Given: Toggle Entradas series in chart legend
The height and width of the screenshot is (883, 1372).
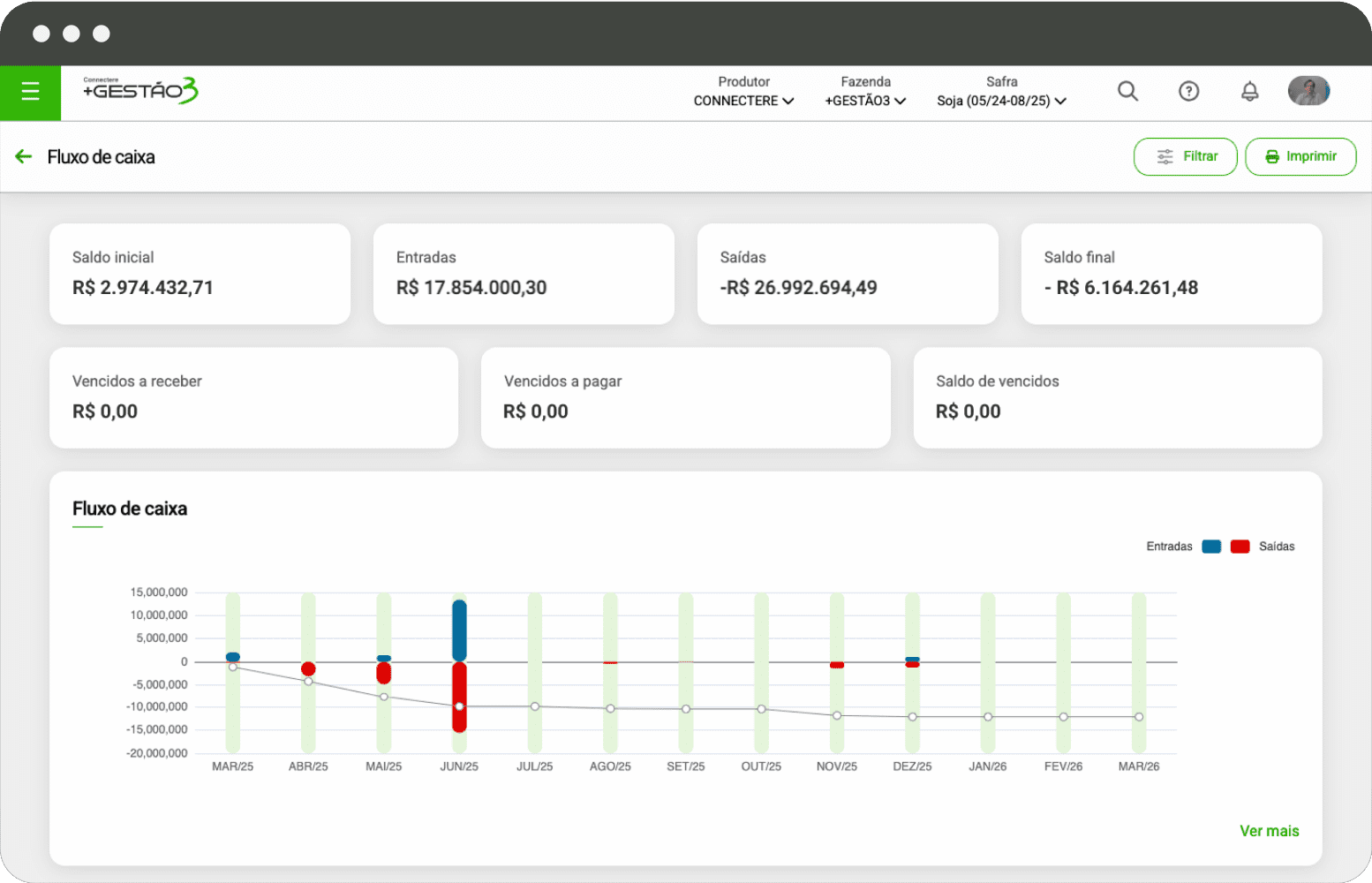Looking at the screenshot, I should (1211, 547).
